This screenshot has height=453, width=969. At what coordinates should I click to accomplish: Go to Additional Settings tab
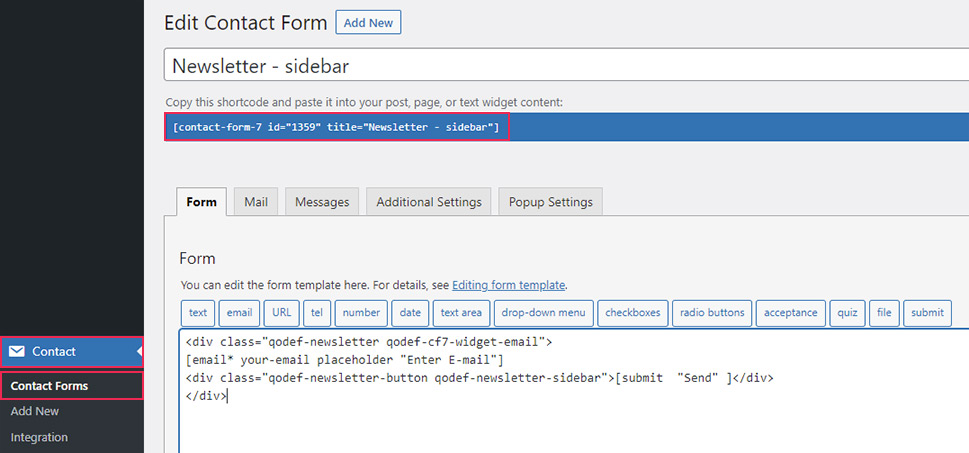(x=429, y=202)
